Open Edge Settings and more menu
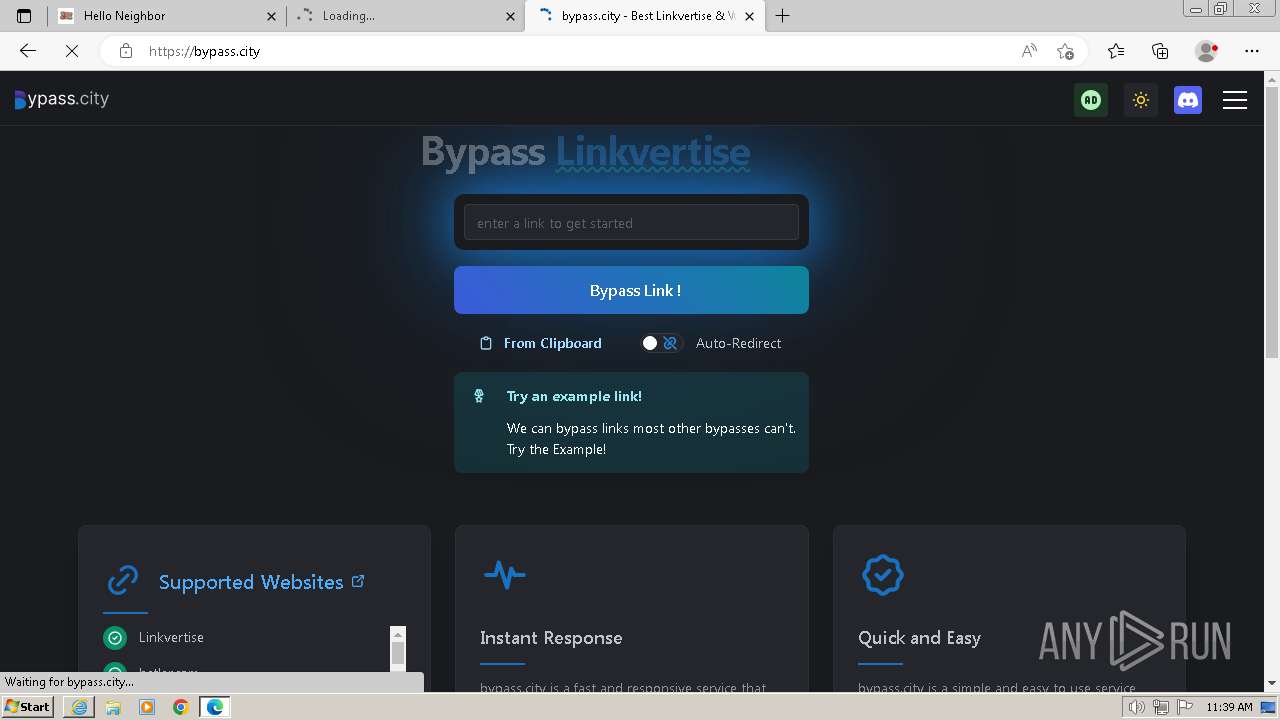The height and width of the screenshot is (720, 1280). click(1252, 51)
